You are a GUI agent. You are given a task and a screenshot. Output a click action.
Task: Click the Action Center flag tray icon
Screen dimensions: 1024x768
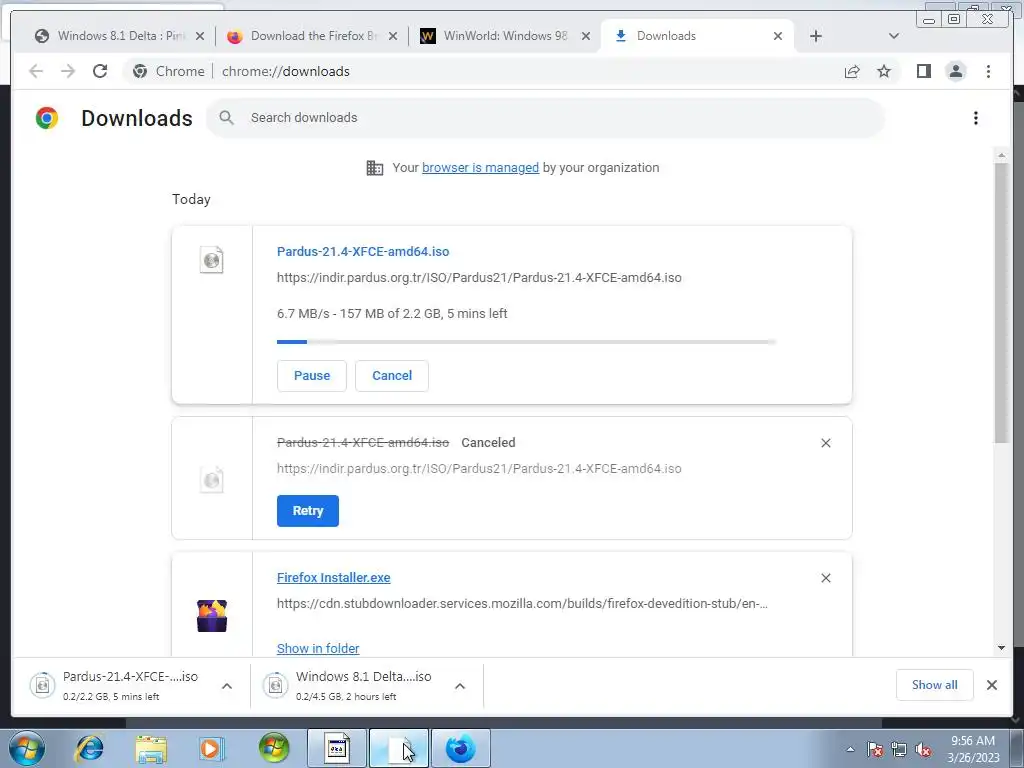coord(875,749)
